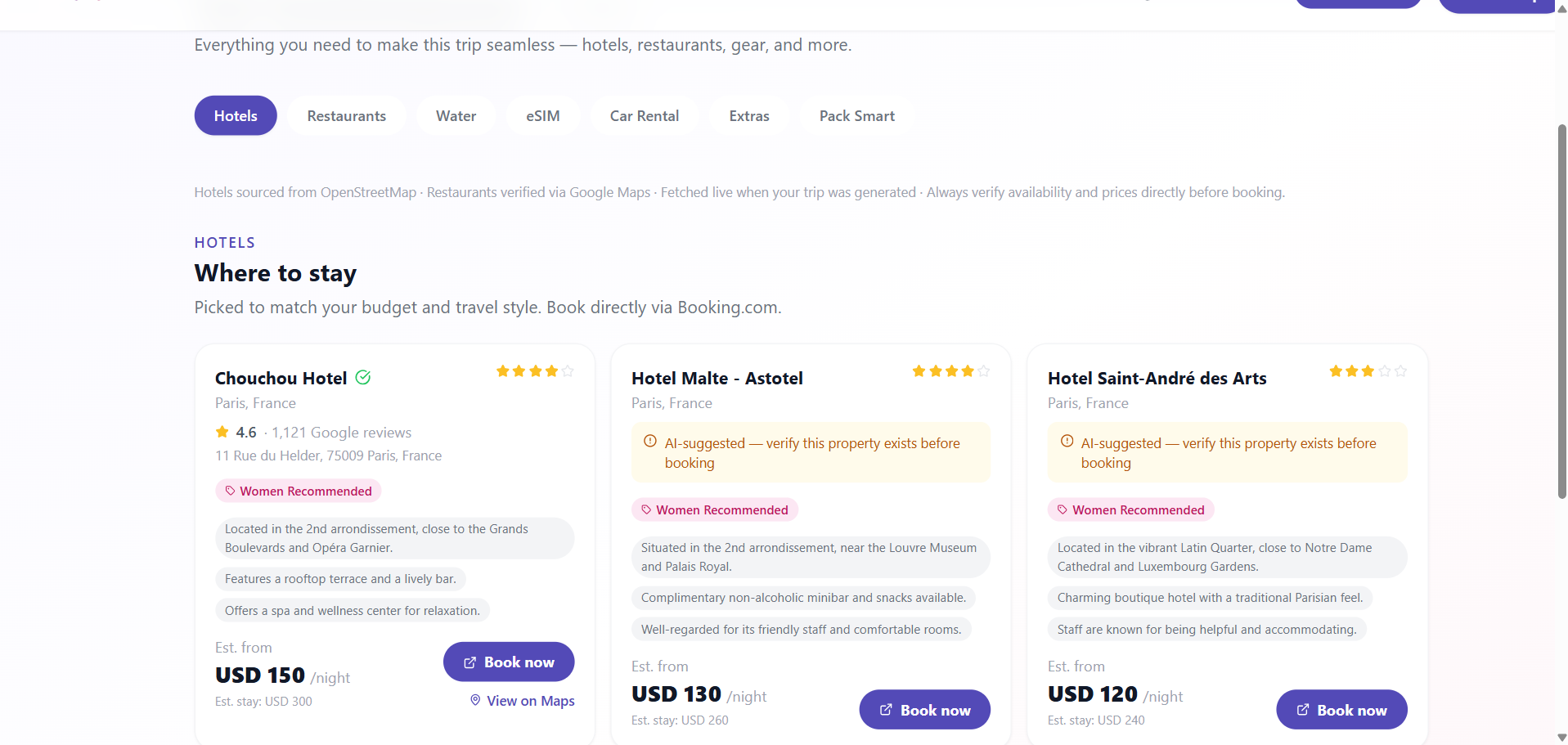Open the Pack Smart tab

857,116
